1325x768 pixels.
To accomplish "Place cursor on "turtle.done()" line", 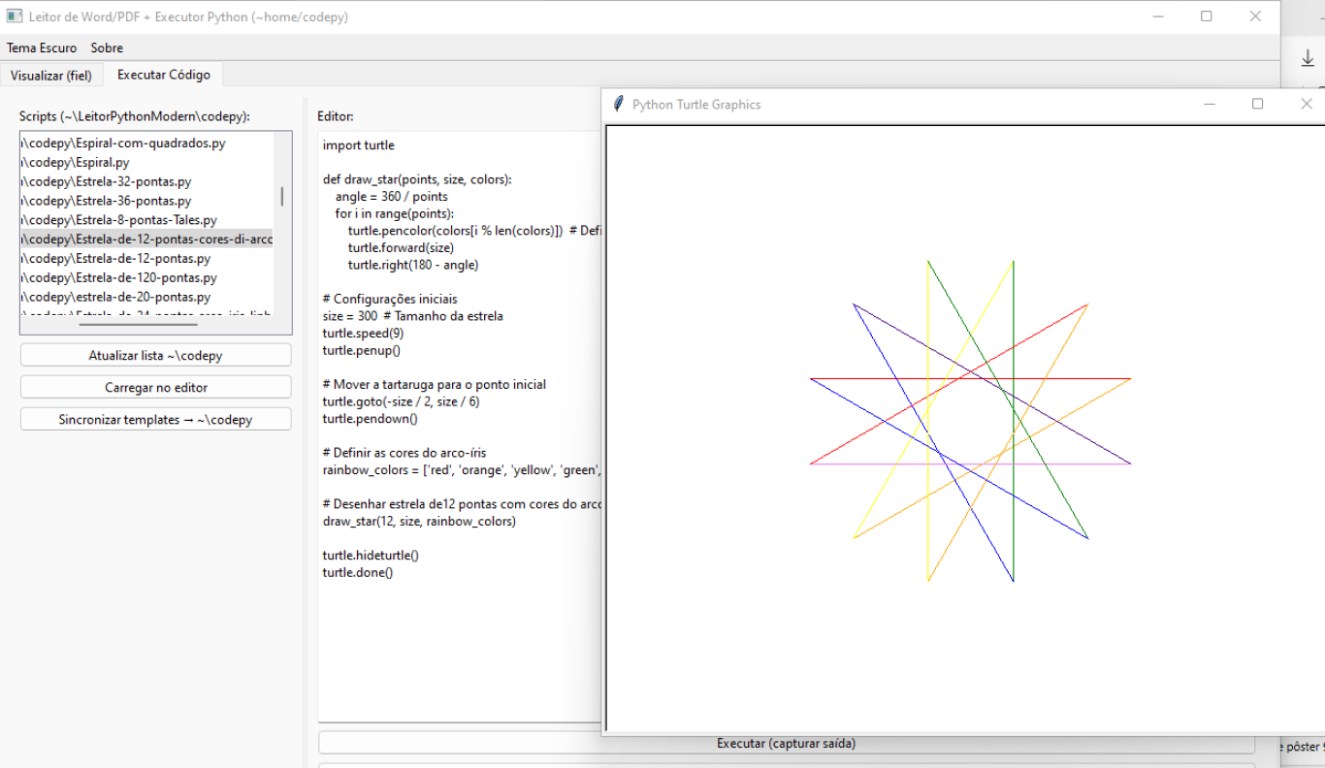I will 357,572.
